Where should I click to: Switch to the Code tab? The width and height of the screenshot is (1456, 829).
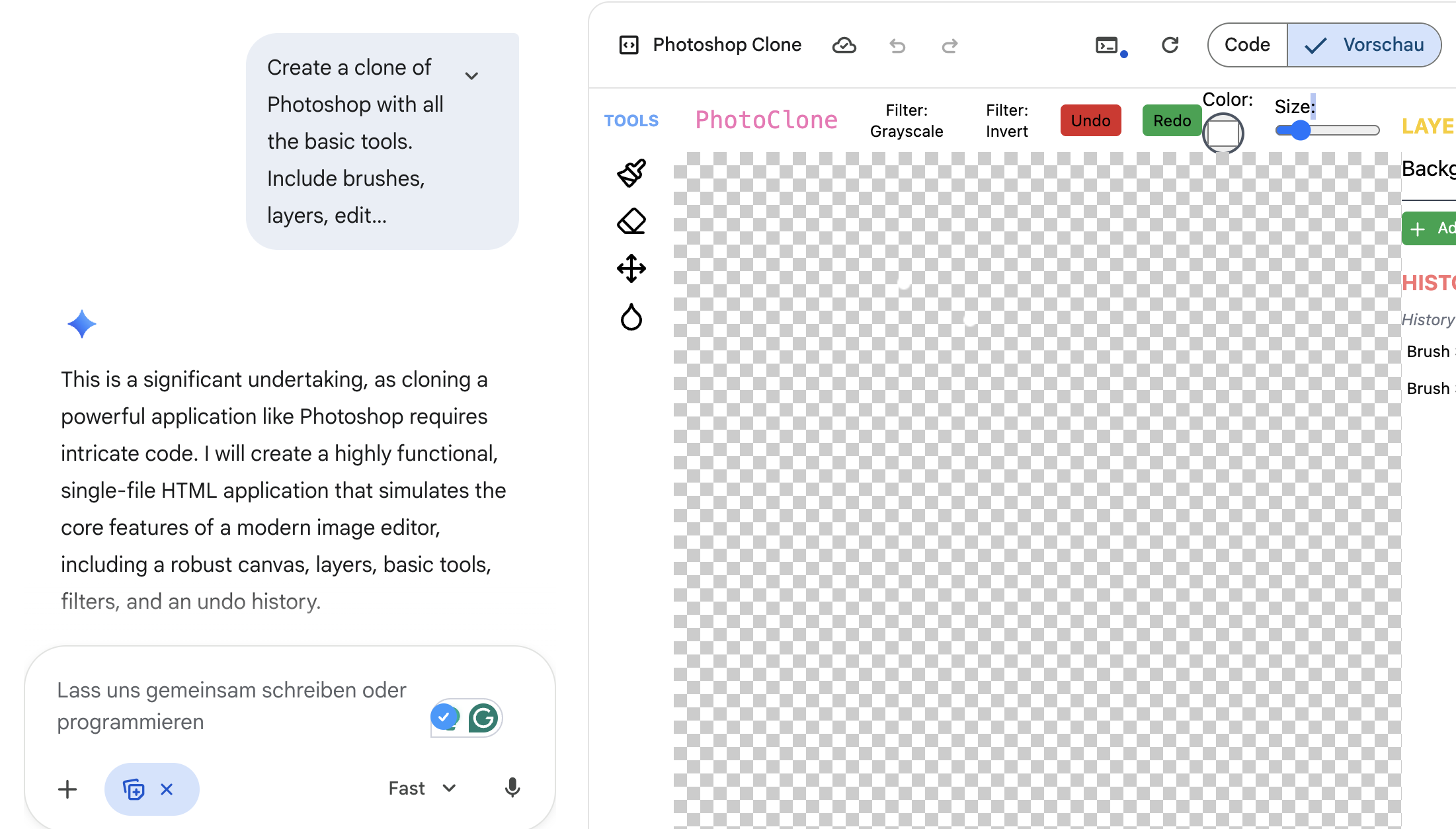click(x=1247, y=45)
